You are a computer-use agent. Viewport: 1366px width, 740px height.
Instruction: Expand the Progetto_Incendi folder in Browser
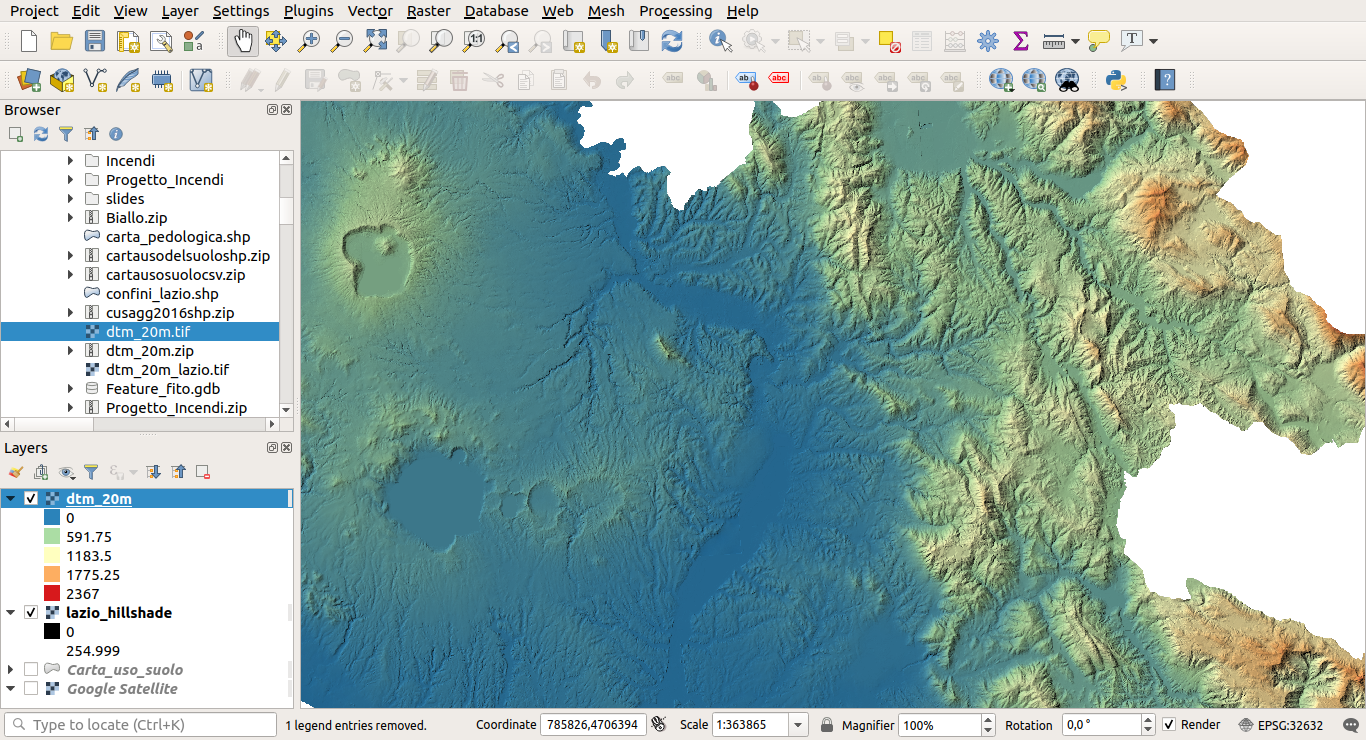coord(70,180)
